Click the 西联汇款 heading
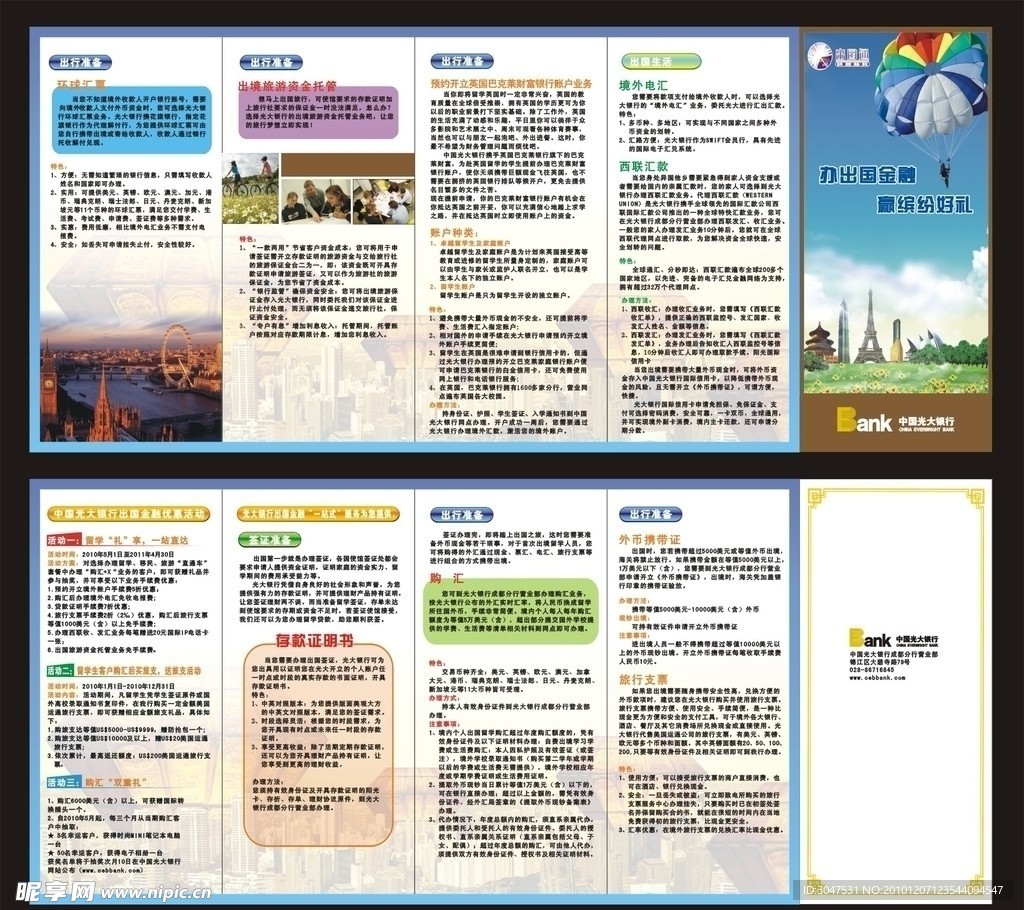The image size is (1024, 910). (x=643, y=167)
